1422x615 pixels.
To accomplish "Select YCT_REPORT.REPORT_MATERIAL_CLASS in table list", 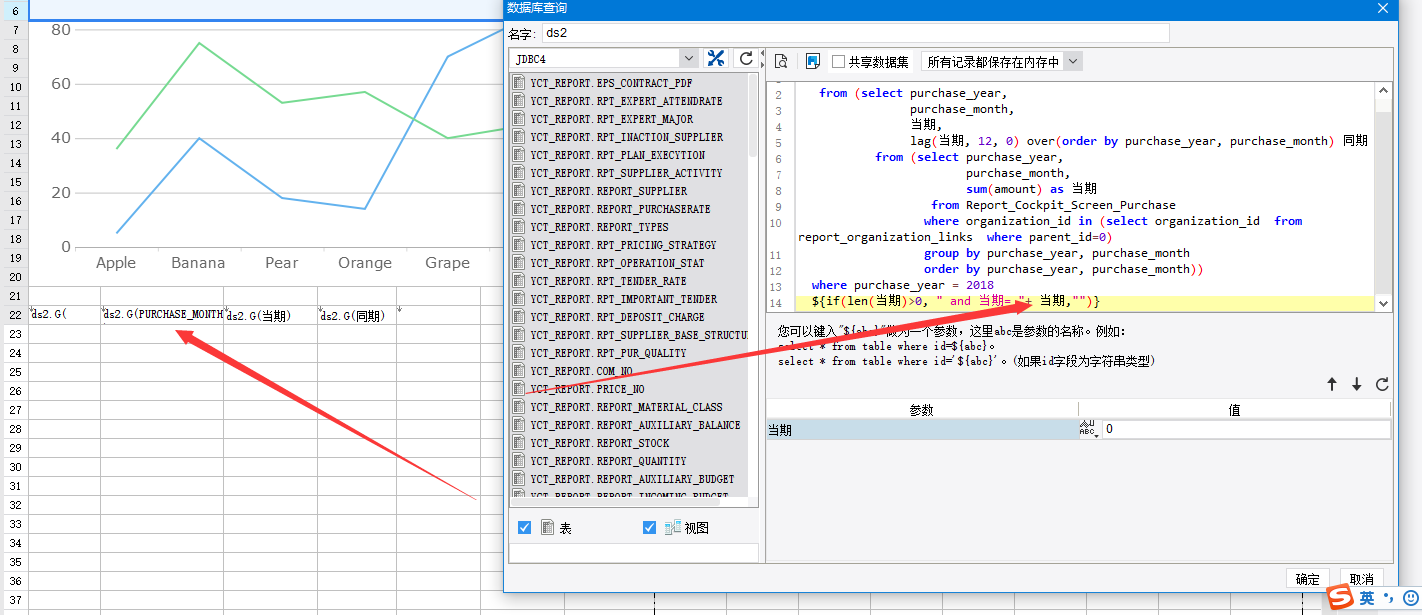I will [x=627, y=407].
